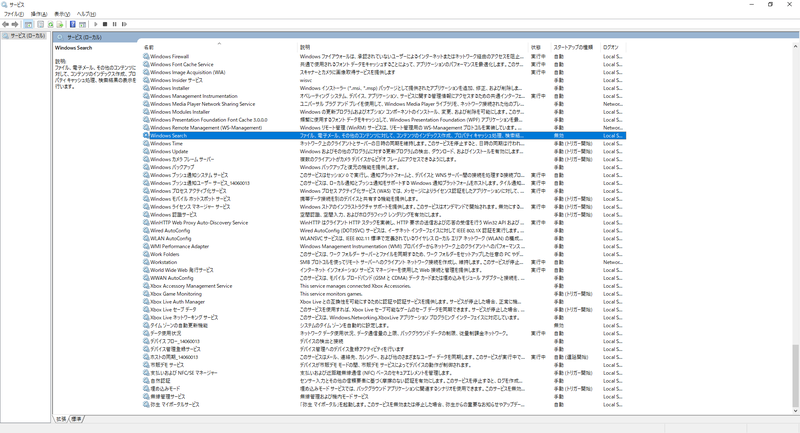Sort by the ログオン column header
Viewport: 800px width, 433px height.
click(x=613, y=47)
